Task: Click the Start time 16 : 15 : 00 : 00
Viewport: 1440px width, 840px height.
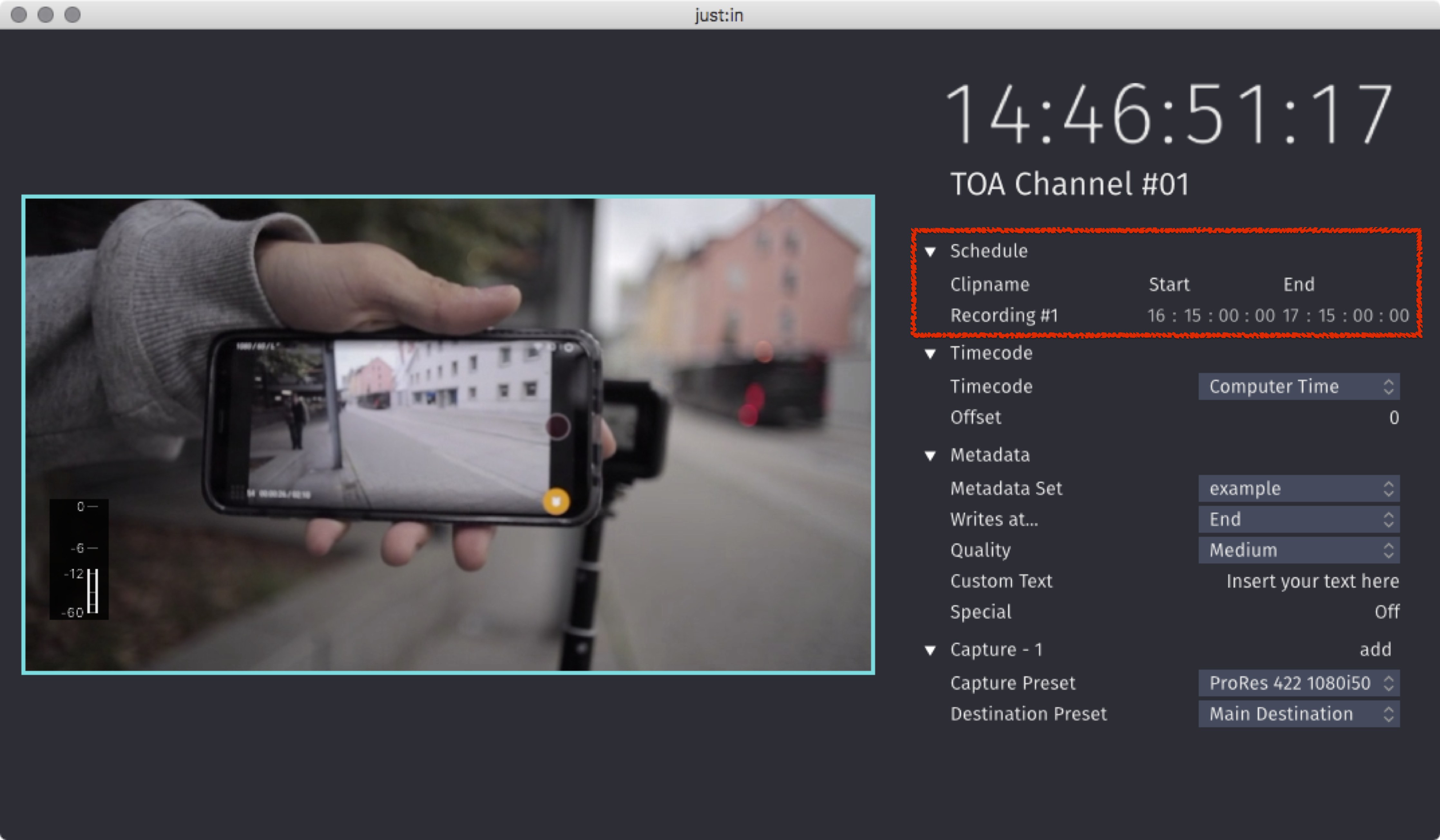Action: click(x=1211, y=315)
